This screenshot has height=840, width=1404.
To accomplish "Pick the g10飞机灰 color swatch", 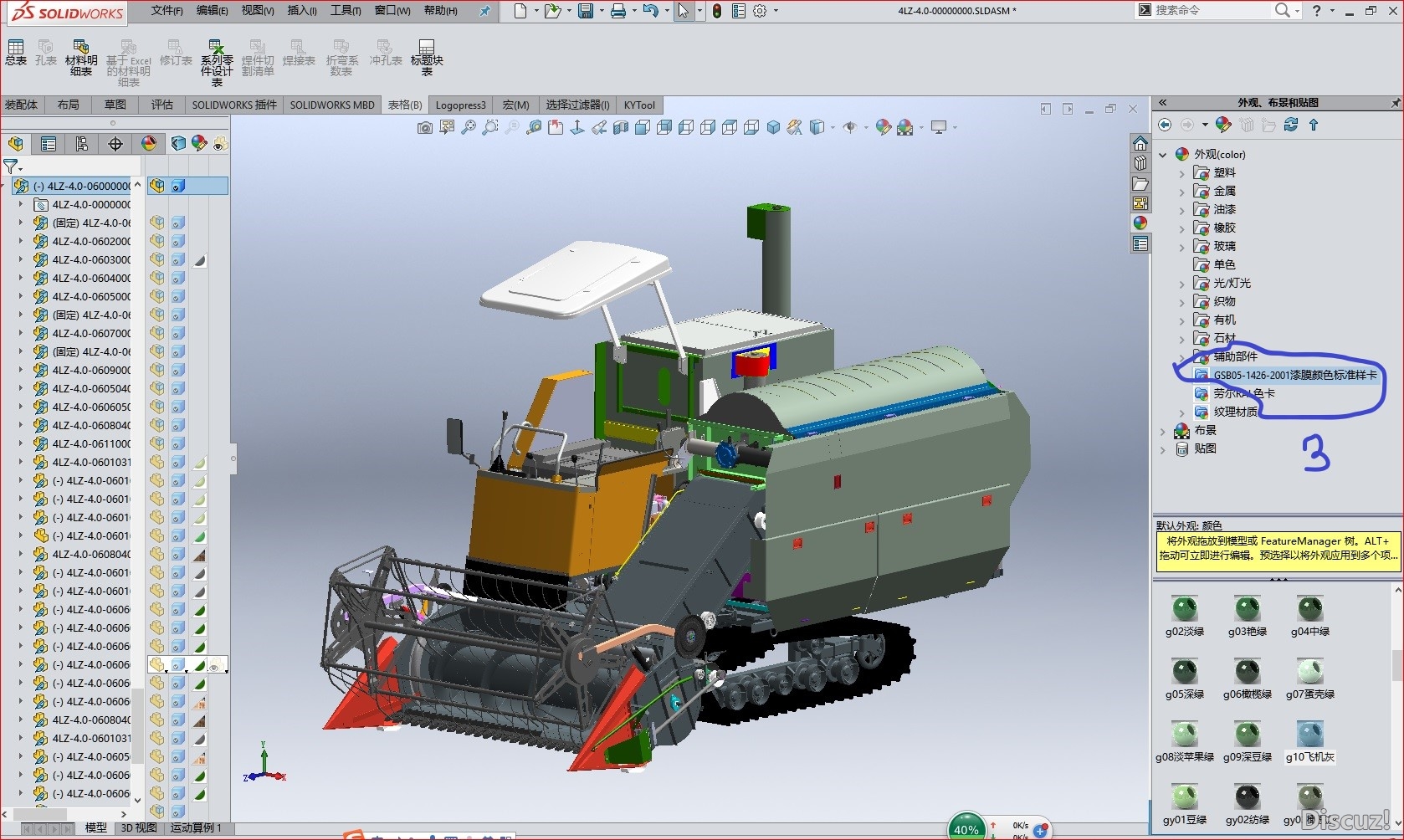I will 1310,742.
